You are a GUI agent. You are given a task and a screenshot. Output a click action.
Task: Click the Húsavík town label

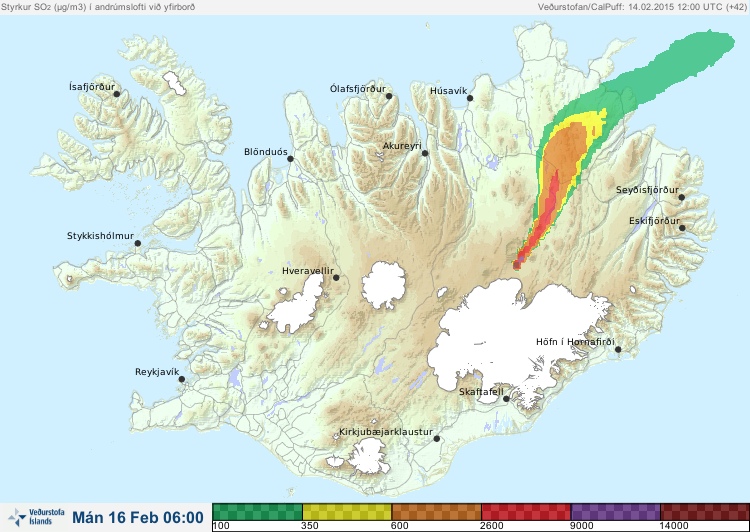click(448, 90)
